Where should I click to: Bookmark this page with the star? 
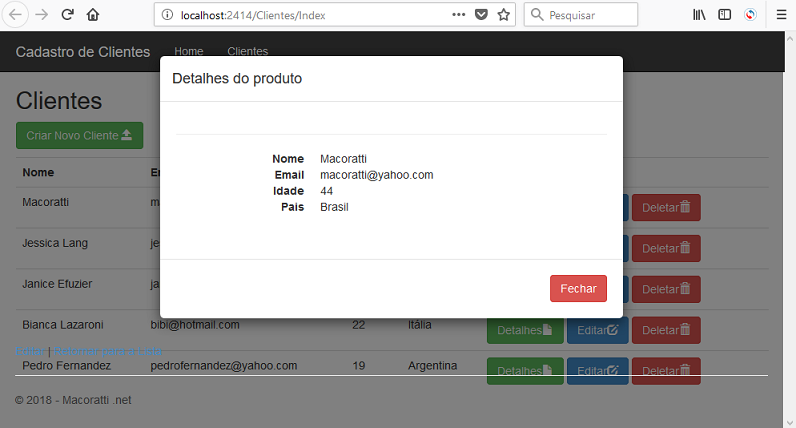[x=504, y=15]
